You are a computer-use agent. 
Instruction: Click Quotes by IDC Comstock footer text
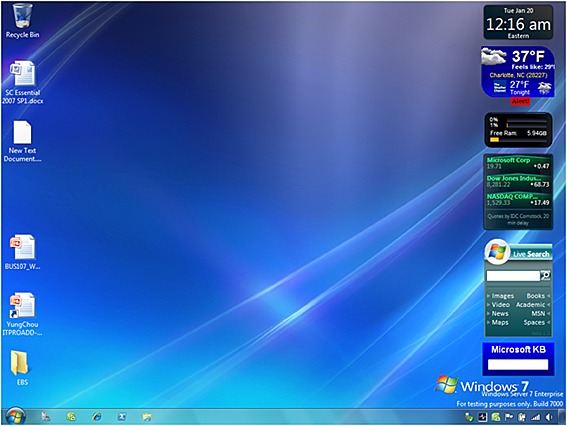518,220
